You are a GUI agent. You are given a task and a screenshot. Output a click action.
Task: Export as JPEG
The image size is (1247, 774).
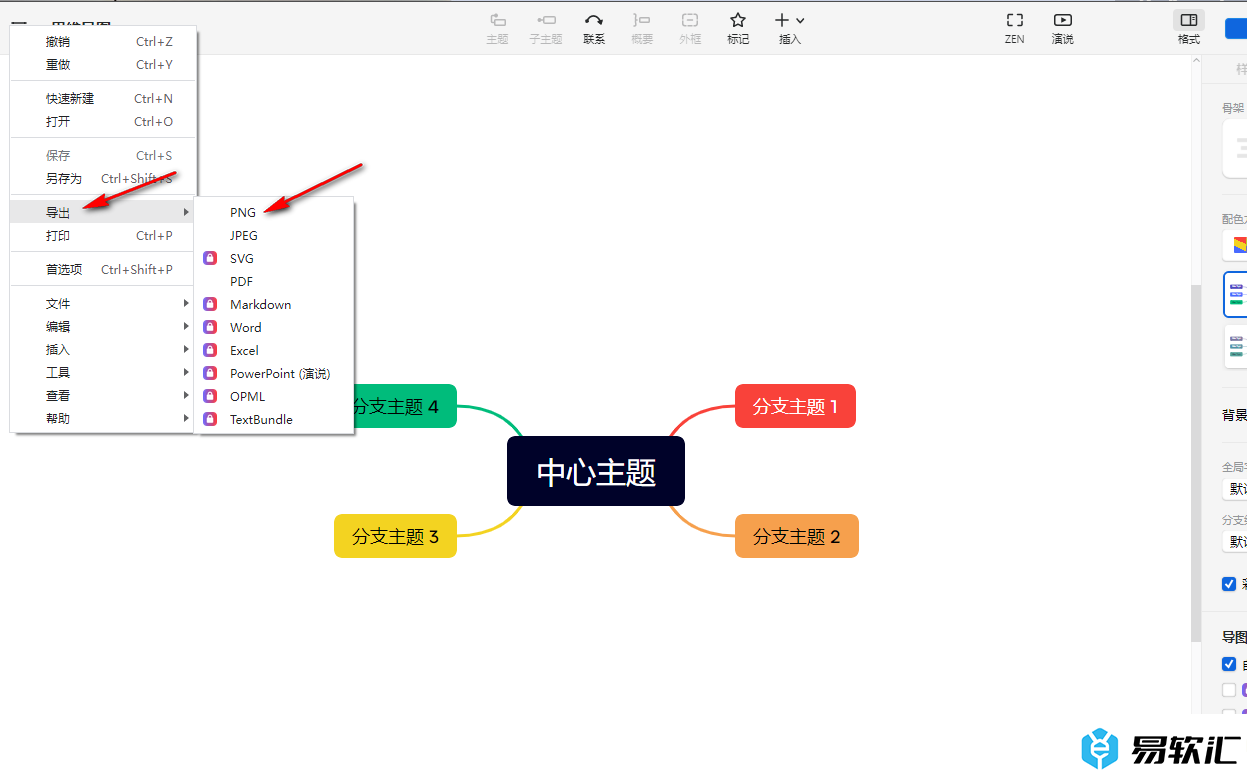(274, 235)
